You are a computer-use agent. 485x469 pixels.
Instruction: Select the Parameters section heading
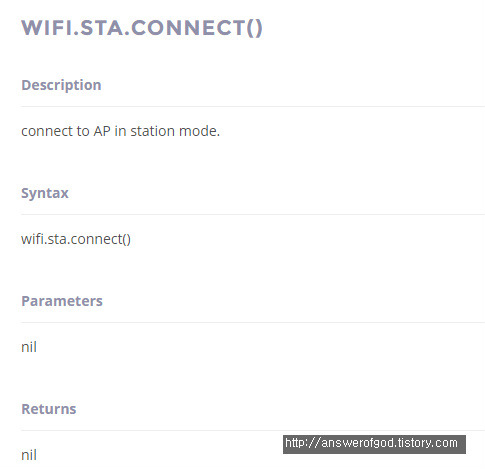tap(62, 301)
